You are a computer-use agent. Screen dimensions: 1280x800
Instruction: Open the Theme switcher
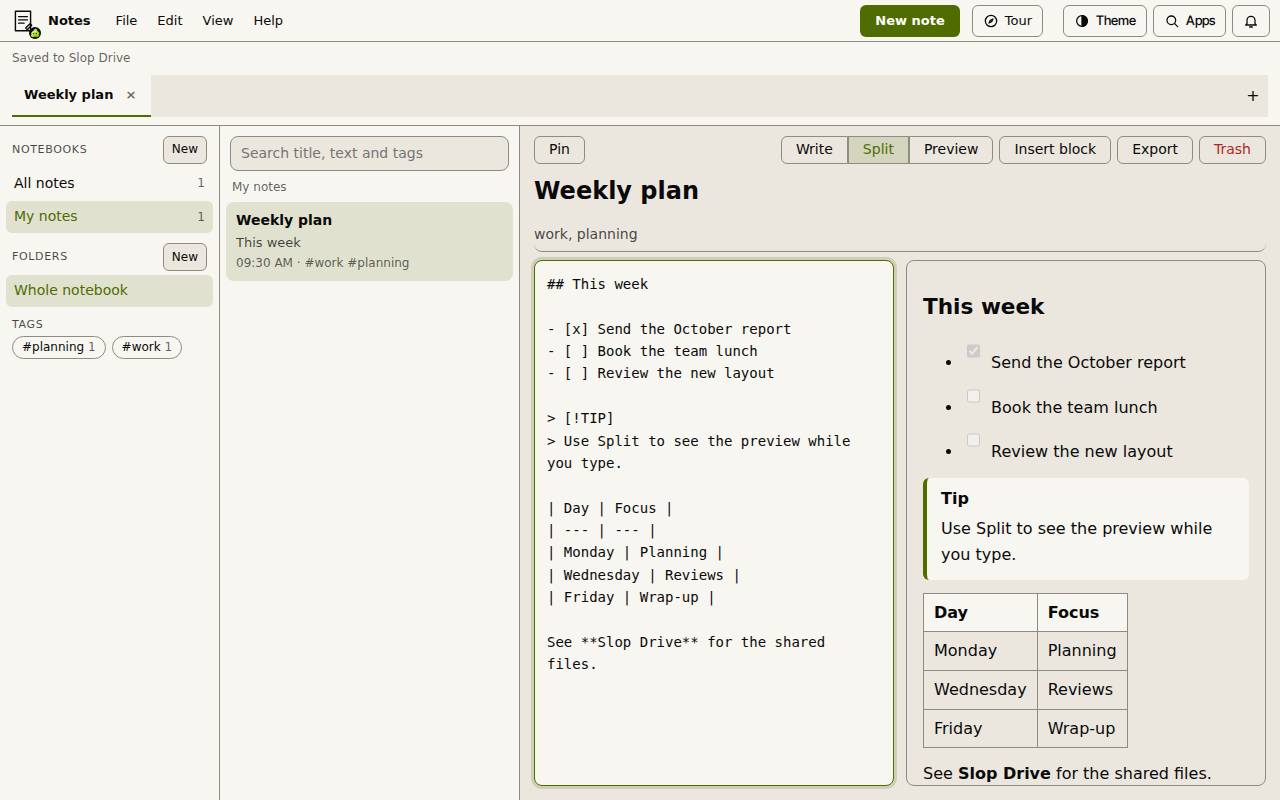pos(1106,21)
